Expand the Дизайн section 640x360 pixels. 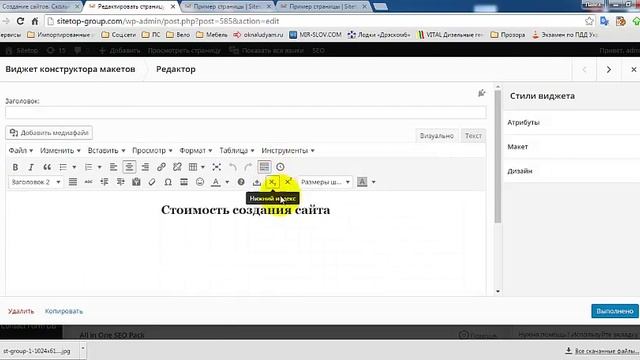point(571,171)
